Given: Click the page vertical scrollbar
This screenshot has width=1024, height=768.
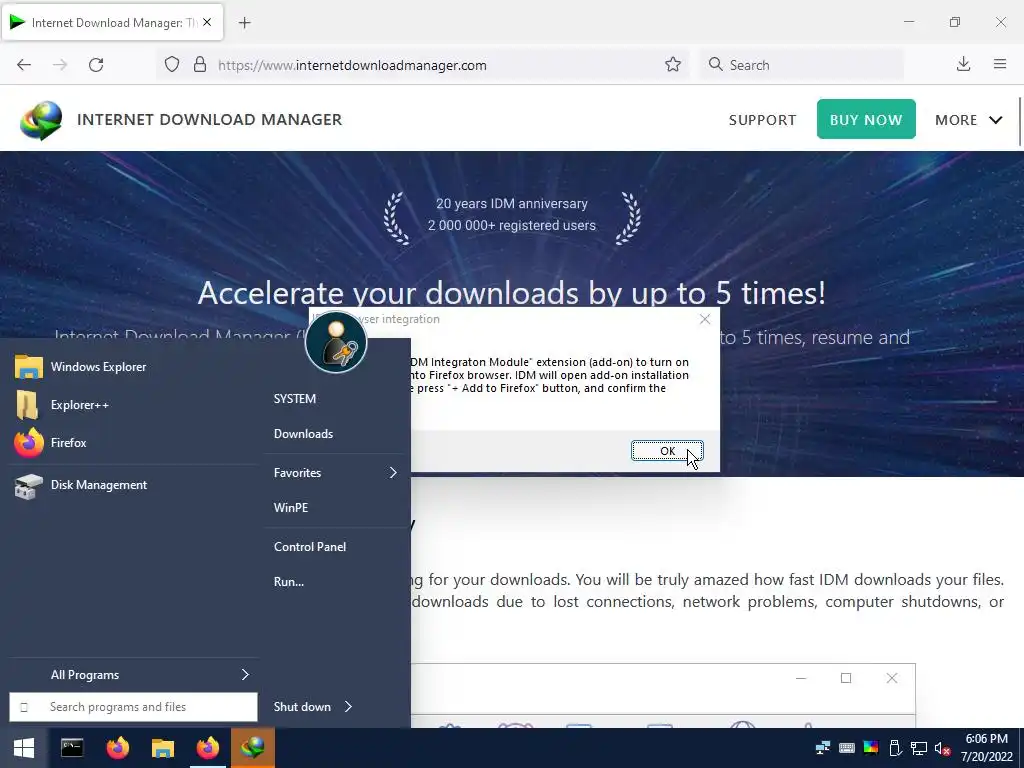Looking at the screenshot, I should click(x=1020, y=121).
